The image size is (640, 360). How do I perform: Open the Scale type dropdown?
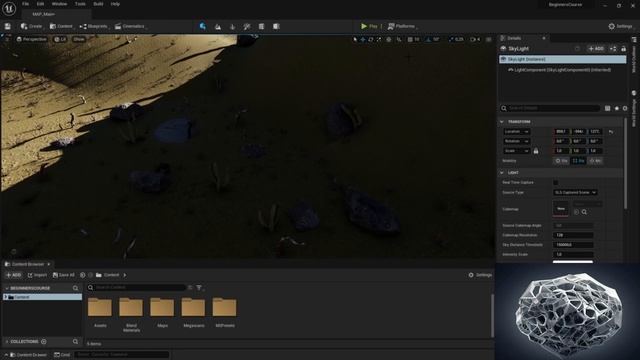pos(516,151)
